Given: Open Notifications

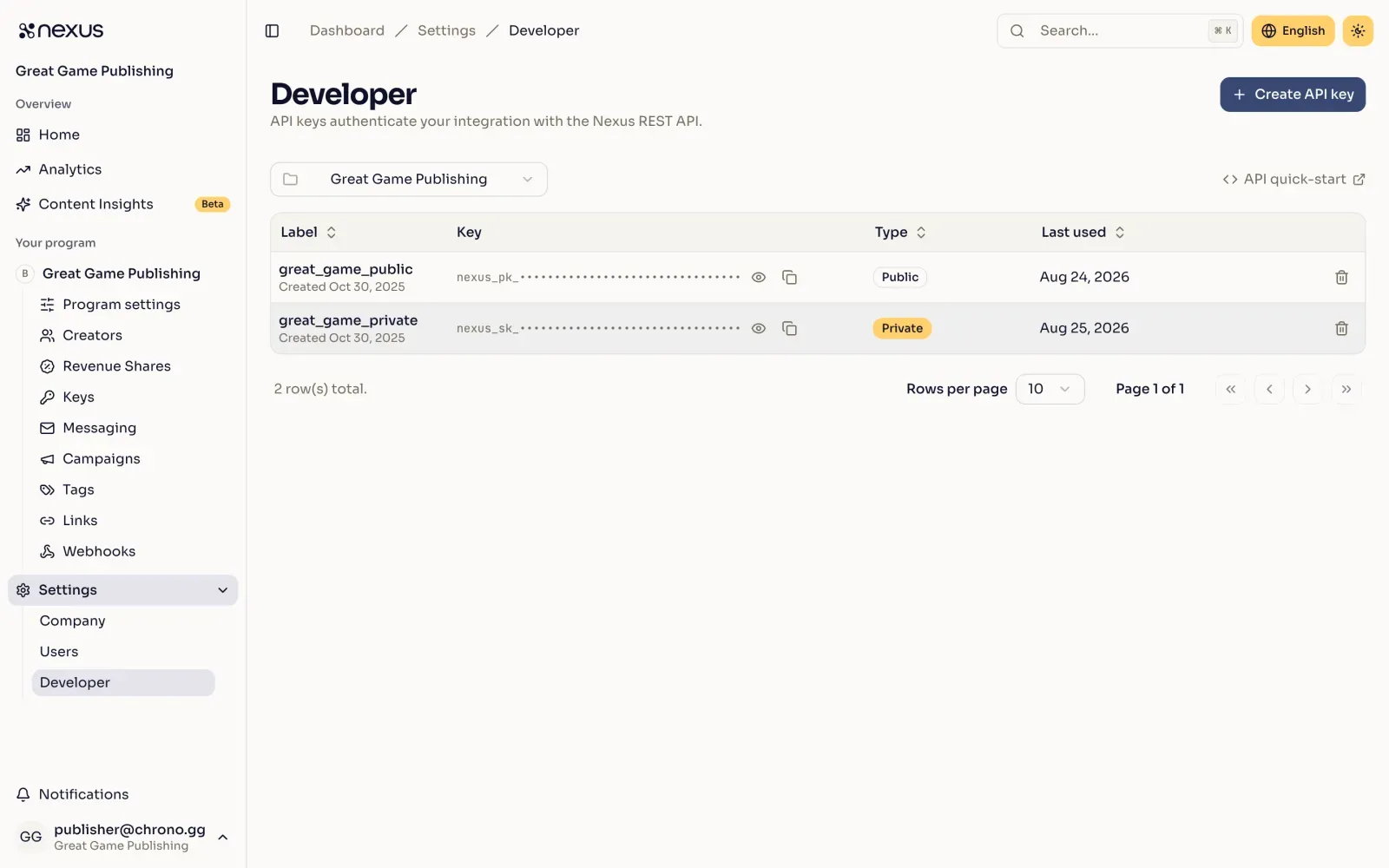Looking at the screenshot, I should [123, 794].
